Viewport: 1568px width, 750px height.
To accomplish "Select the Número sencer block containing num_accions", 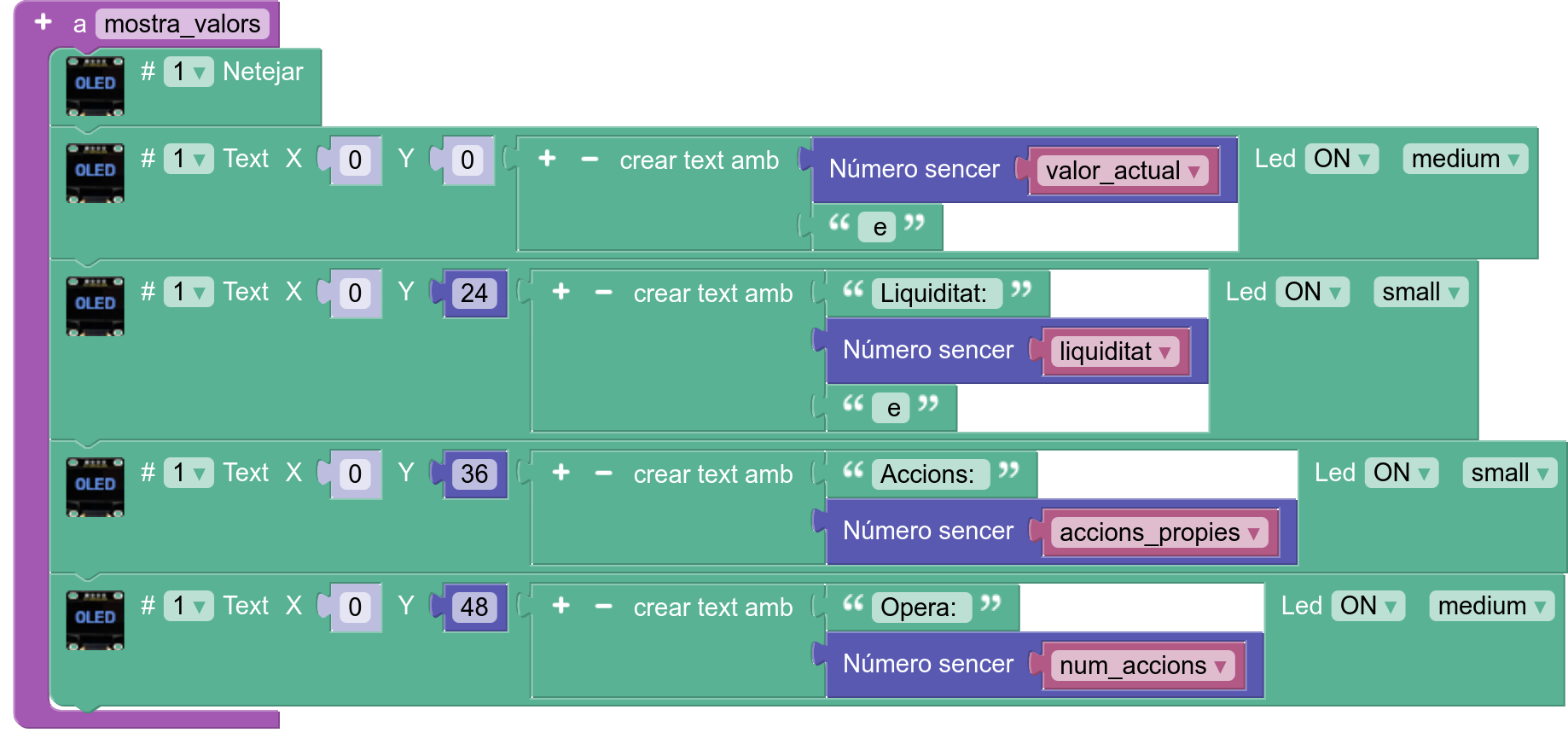I will point(926,665).
